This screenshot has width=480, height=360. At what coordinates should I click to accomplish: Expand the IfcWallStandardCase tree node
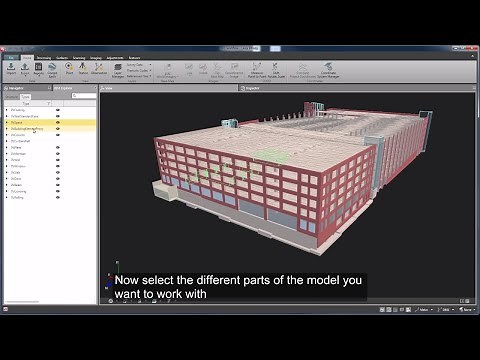tap(7, 116)
